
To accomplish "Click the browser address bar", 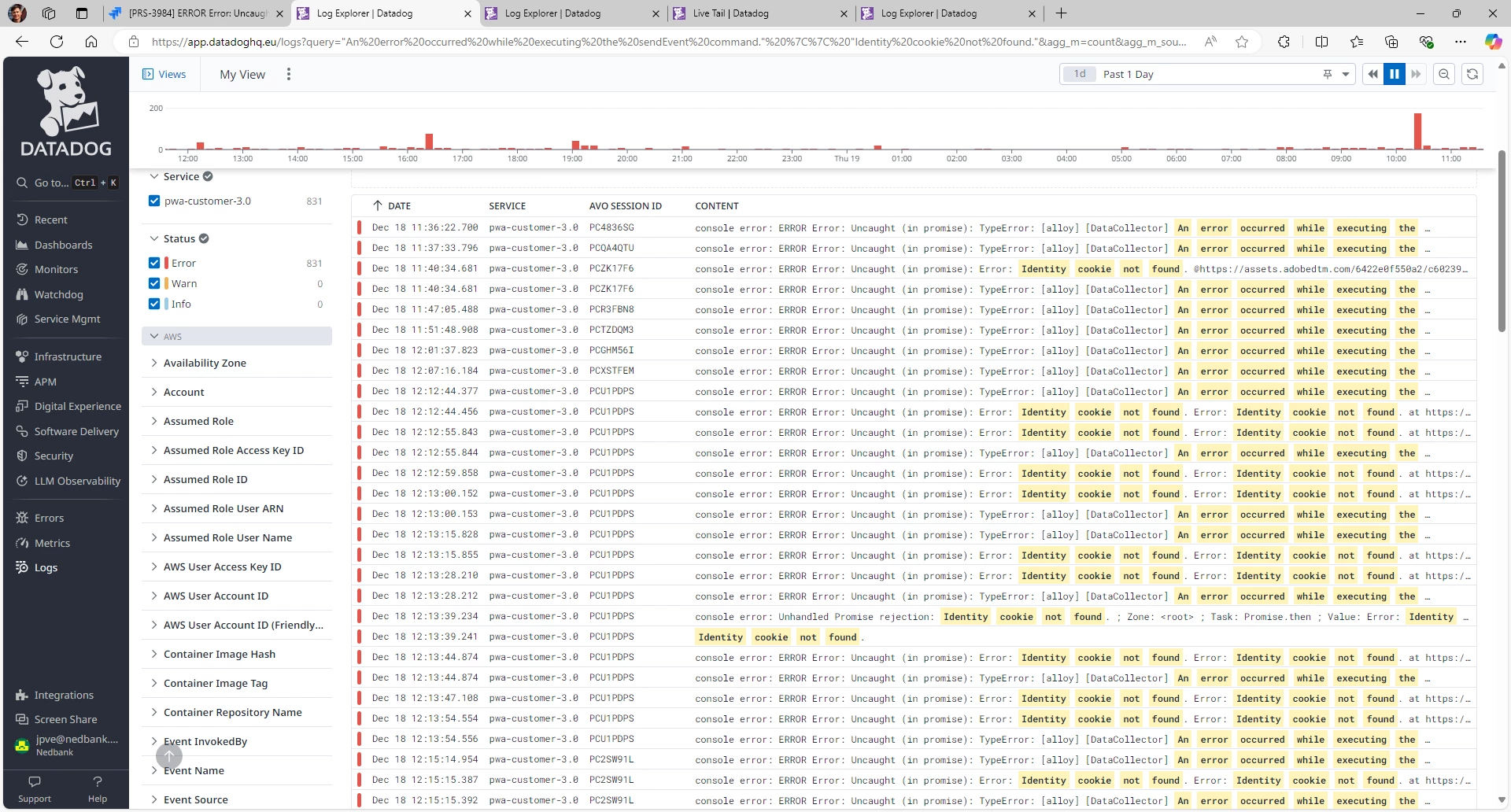I will 669,42.
